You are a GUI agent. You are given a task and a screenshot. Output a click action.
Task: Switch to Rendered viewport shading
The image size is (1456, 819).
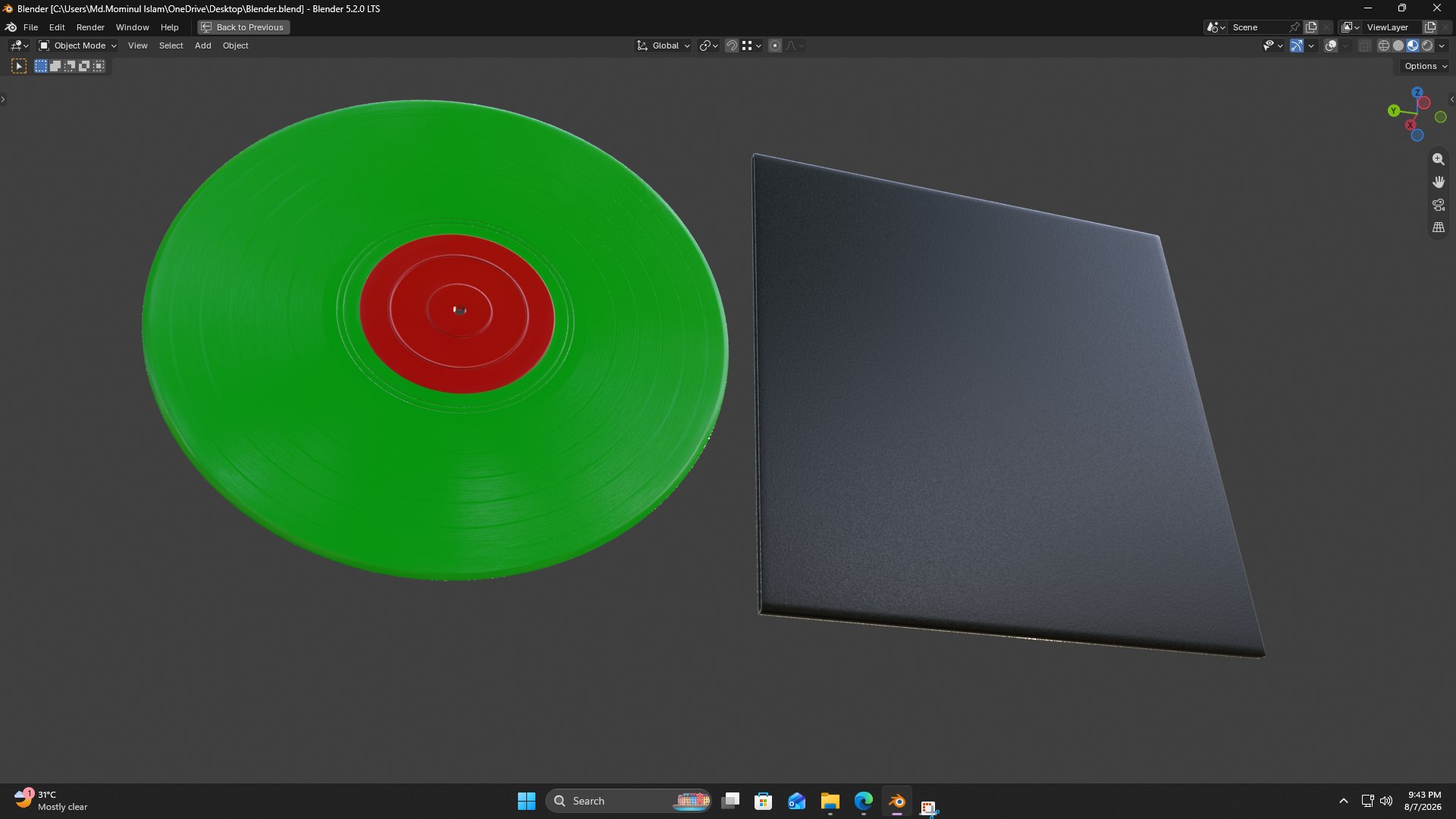tap(1427, 45)
